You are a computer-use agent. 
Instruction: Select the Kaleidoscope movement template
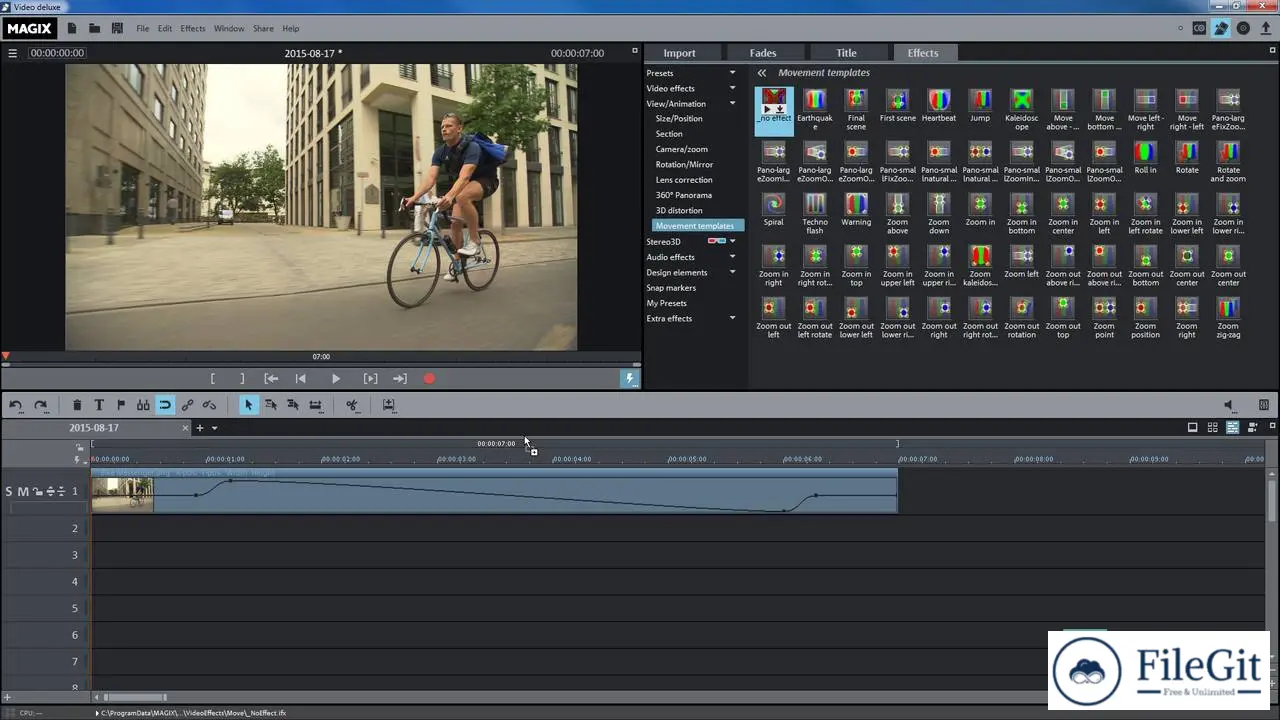pos(1021,109)
